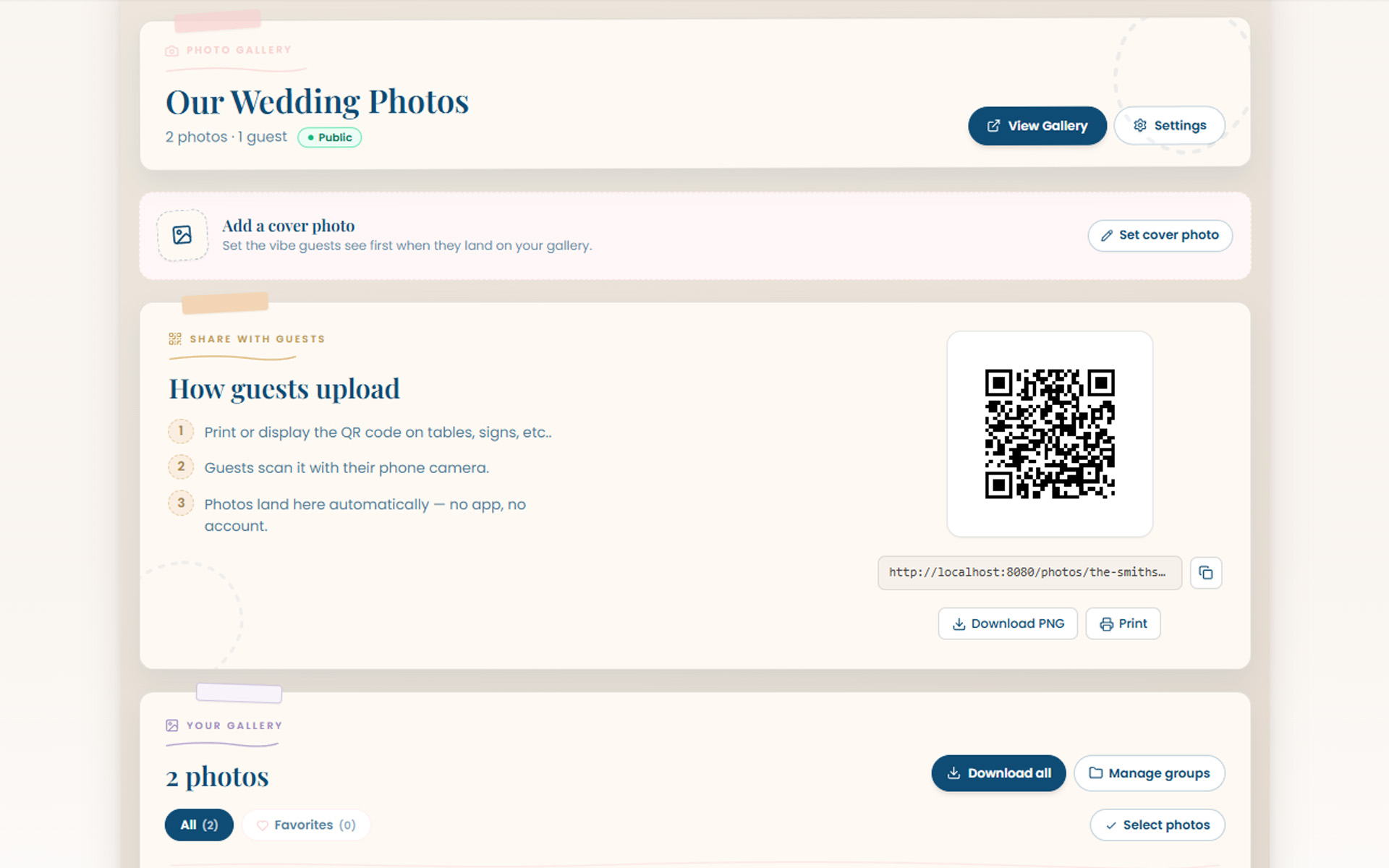This screenshot has width=1389, height=868.
Task: Open gallery Settings
Action: click(x=1169, y=126)
